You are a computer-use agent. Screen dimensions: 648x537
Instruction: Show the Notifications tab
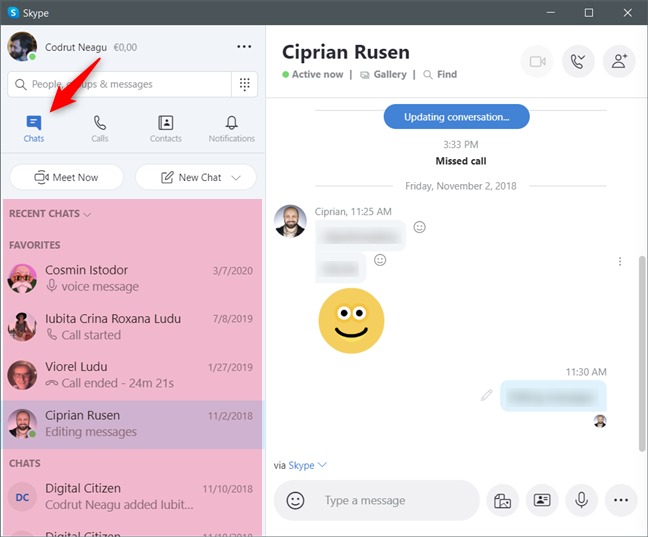click(231, 129)
